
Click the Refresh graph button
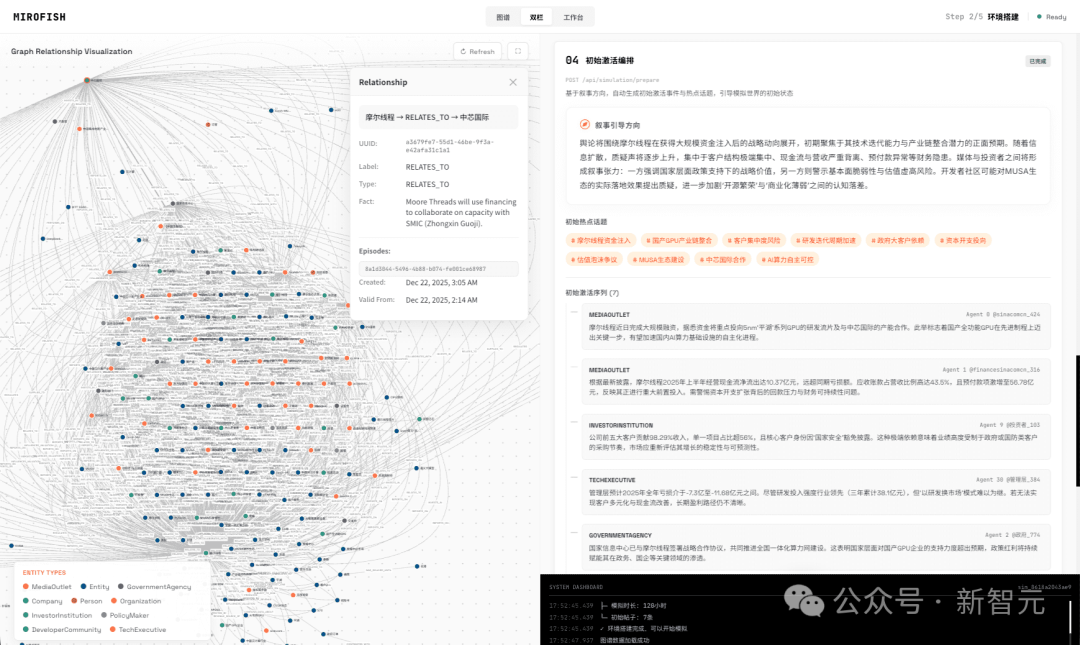tap(477, 51)
